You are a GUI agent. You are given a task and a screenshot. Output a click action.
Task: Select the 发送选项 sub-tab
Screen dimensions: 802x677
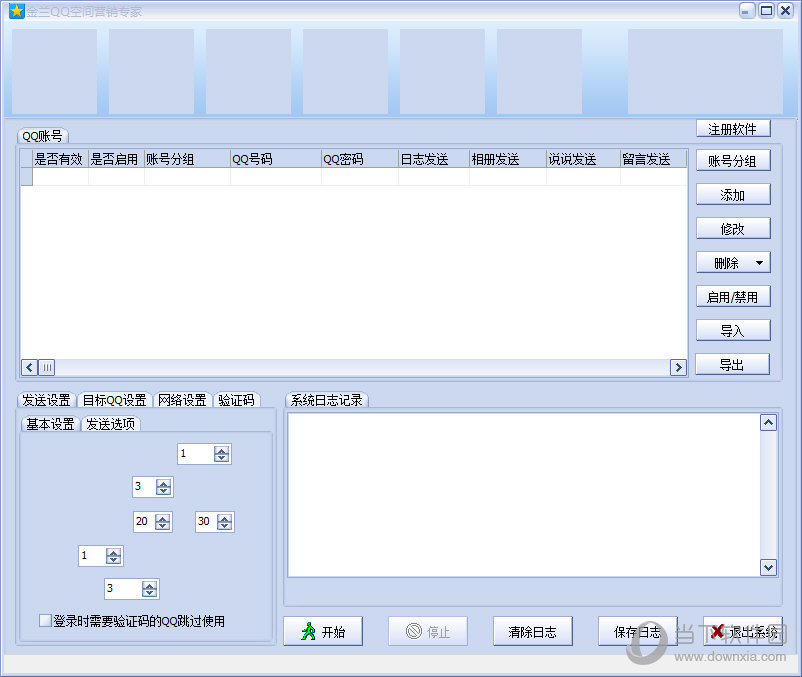(110, 423)
